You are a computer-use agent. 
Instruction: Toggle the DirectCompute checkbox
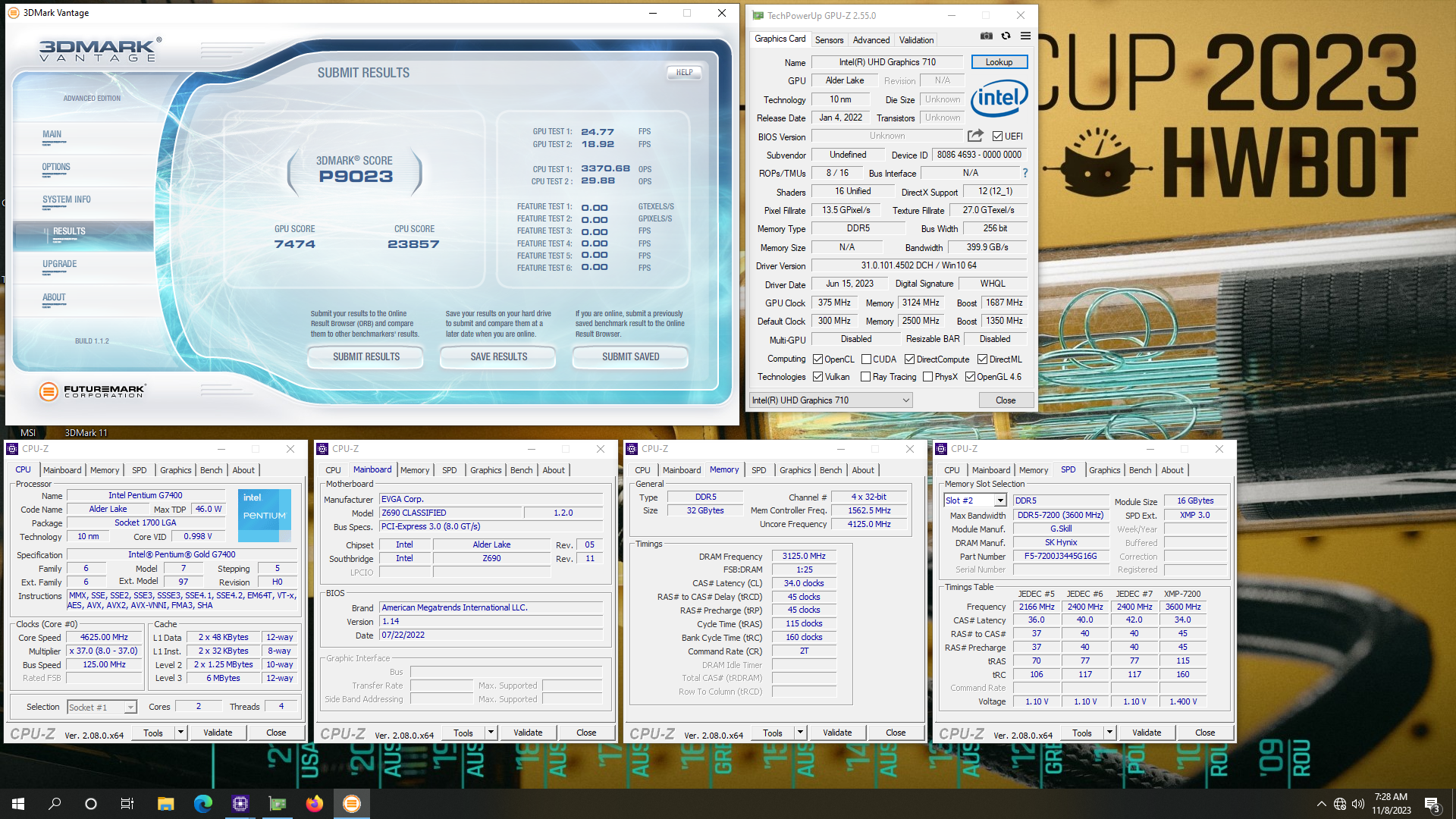tap(909, 359)
